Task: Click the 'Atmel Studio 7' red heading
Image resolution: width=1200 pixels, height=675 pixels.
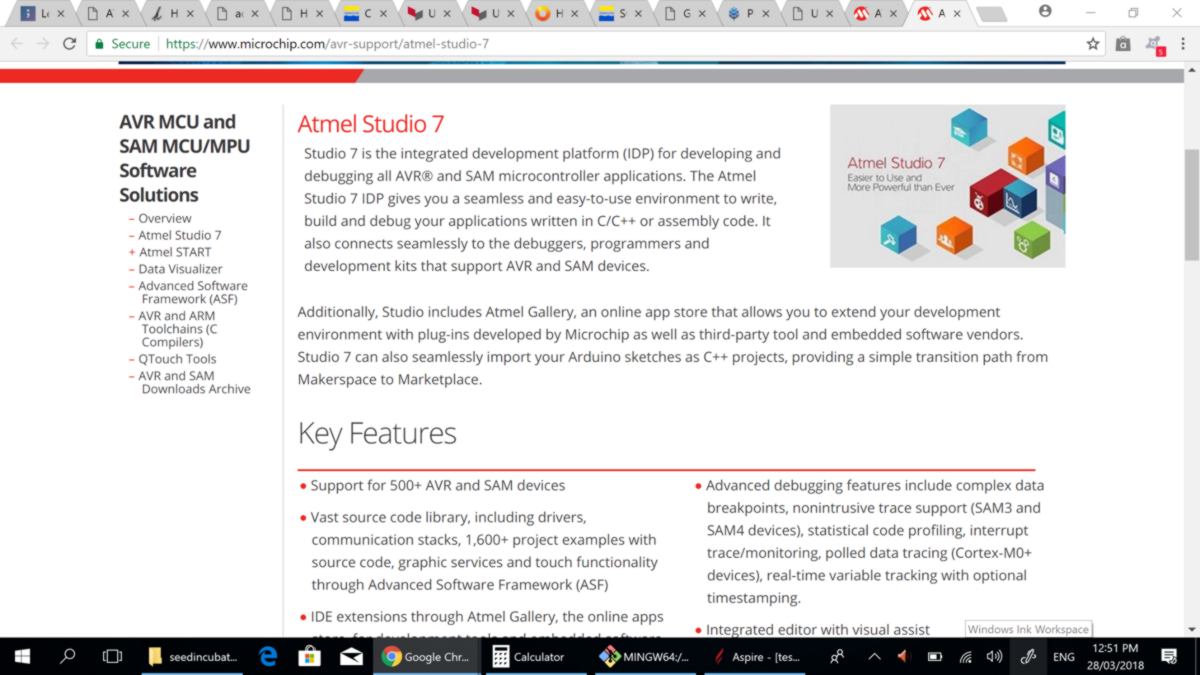Action: point(371,124)
